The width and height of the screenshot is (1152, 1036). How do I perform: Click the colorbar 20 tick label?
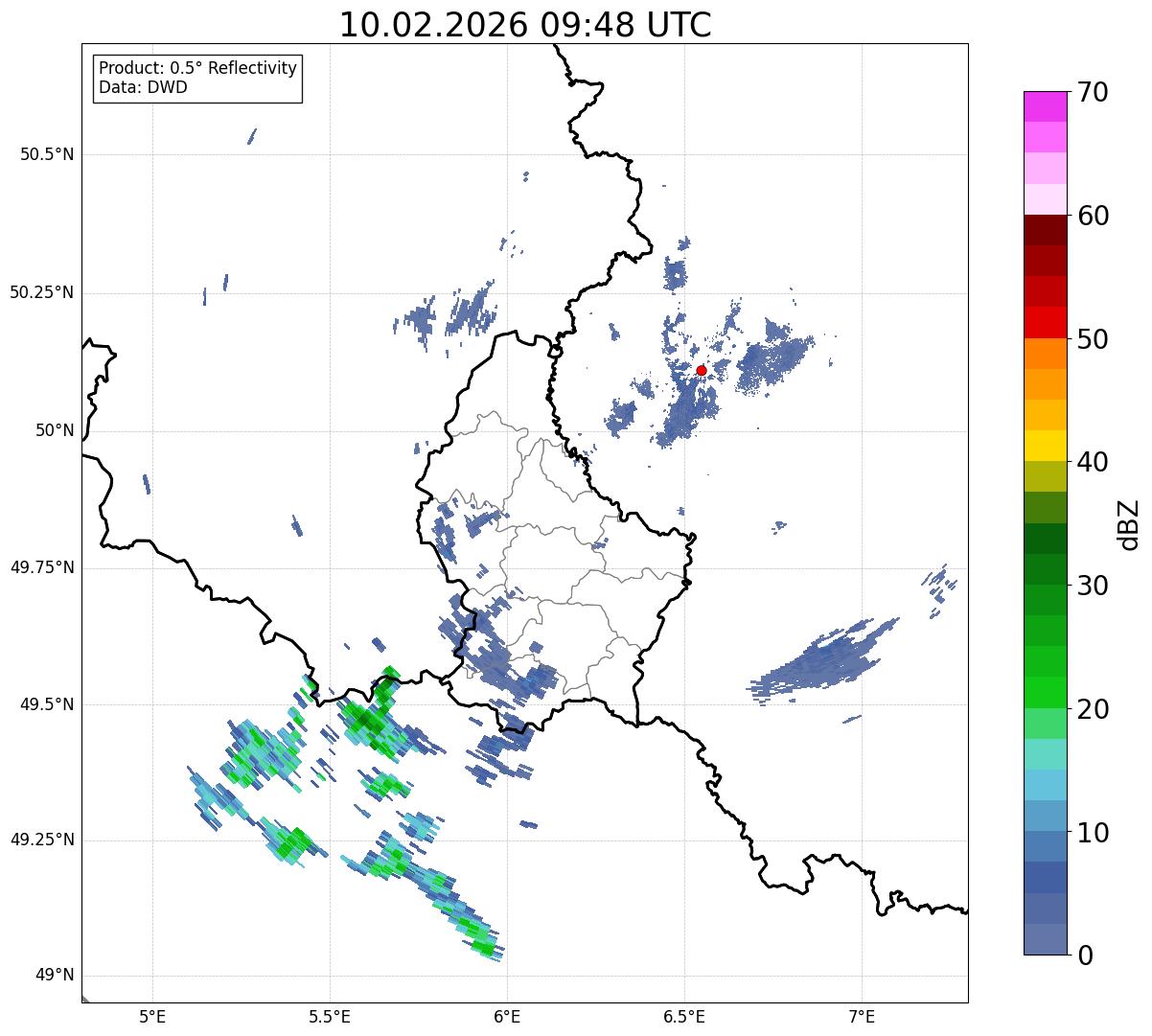pyautogui.click(x=1093, y=709)
